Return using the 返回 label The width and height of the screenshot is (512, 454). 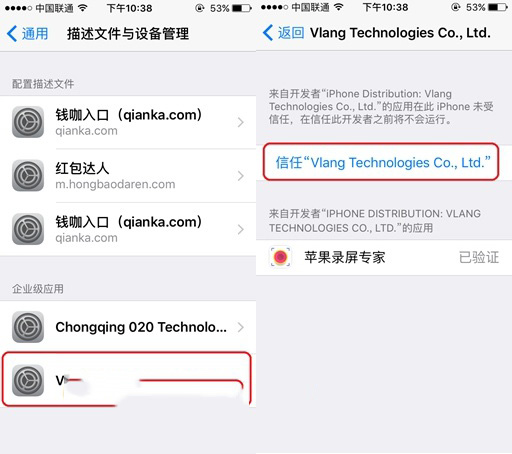click(x=291, y=33)
